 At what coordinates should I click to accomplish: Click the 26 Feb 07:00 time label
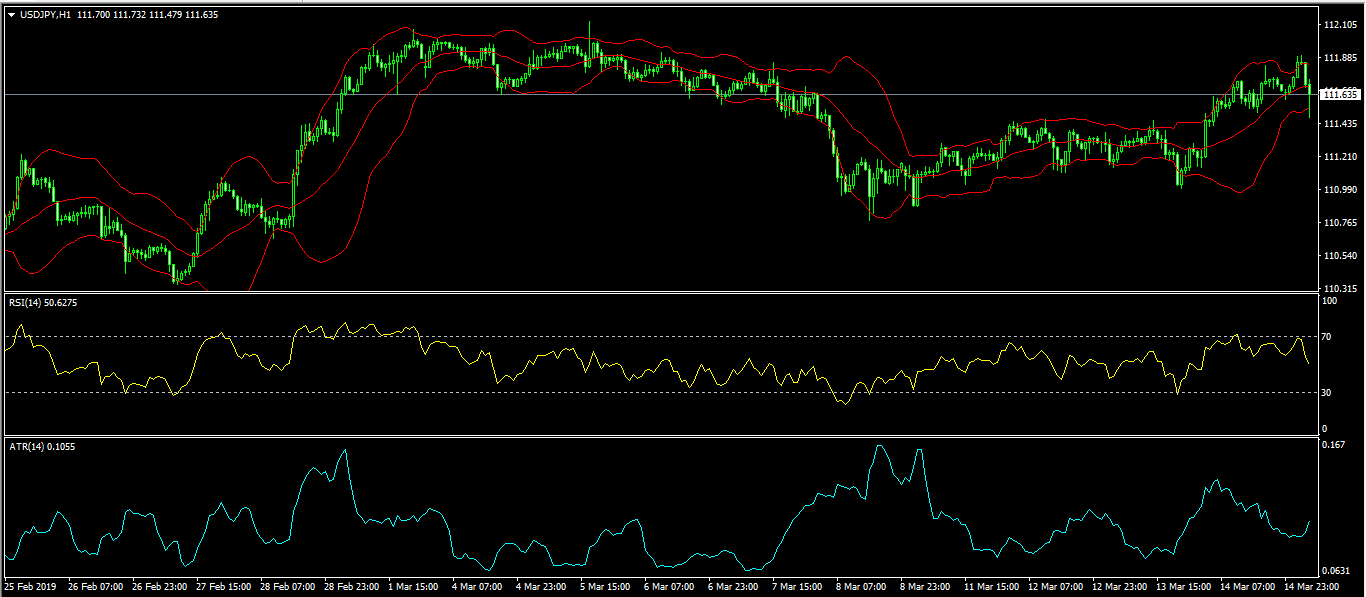(x=96, y=586)
